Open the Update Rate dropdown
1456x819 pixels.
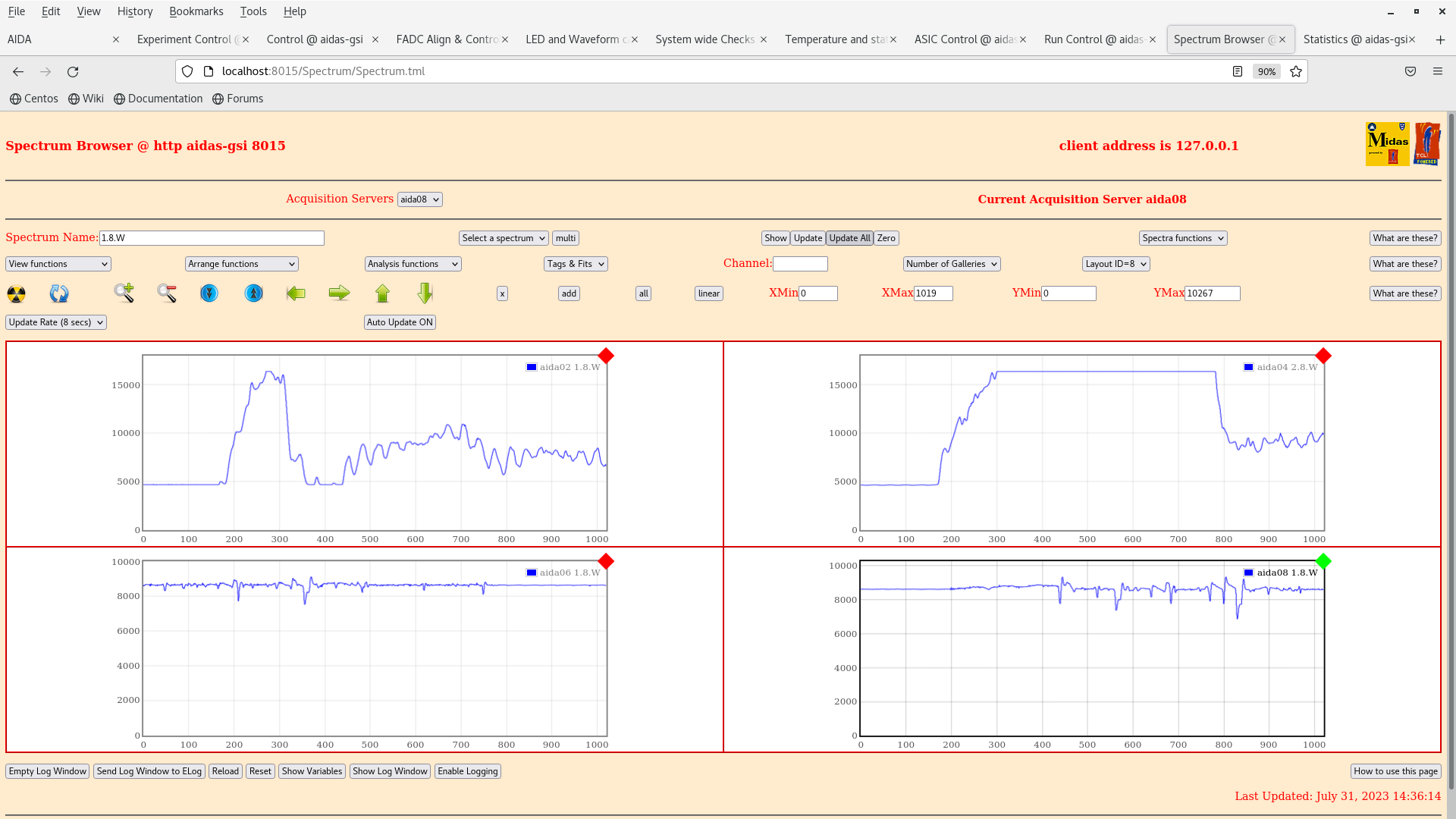tap(56, 322)
